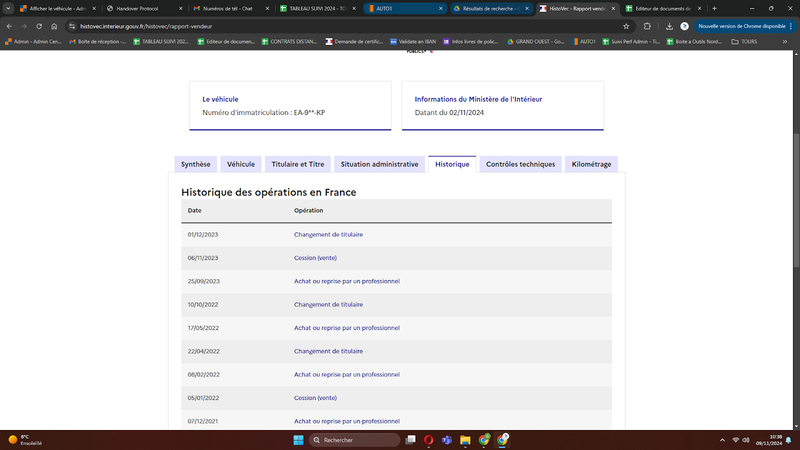This screenshot has height=450, width=800.
Task: Click the 'Le véhicule' card heading
Action: click(x=220, y=99)
